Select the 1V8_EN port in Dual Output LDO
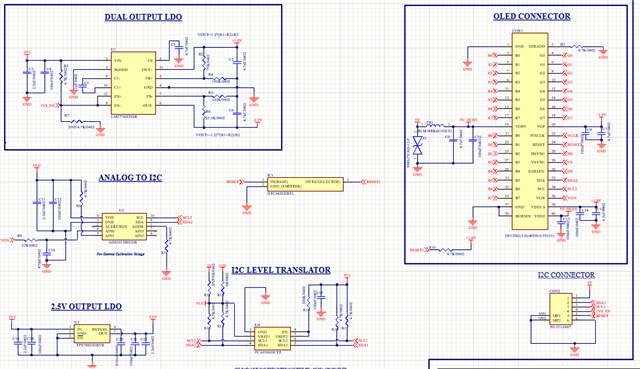Viewport: 640px width, 369px height. click(50, 105)
